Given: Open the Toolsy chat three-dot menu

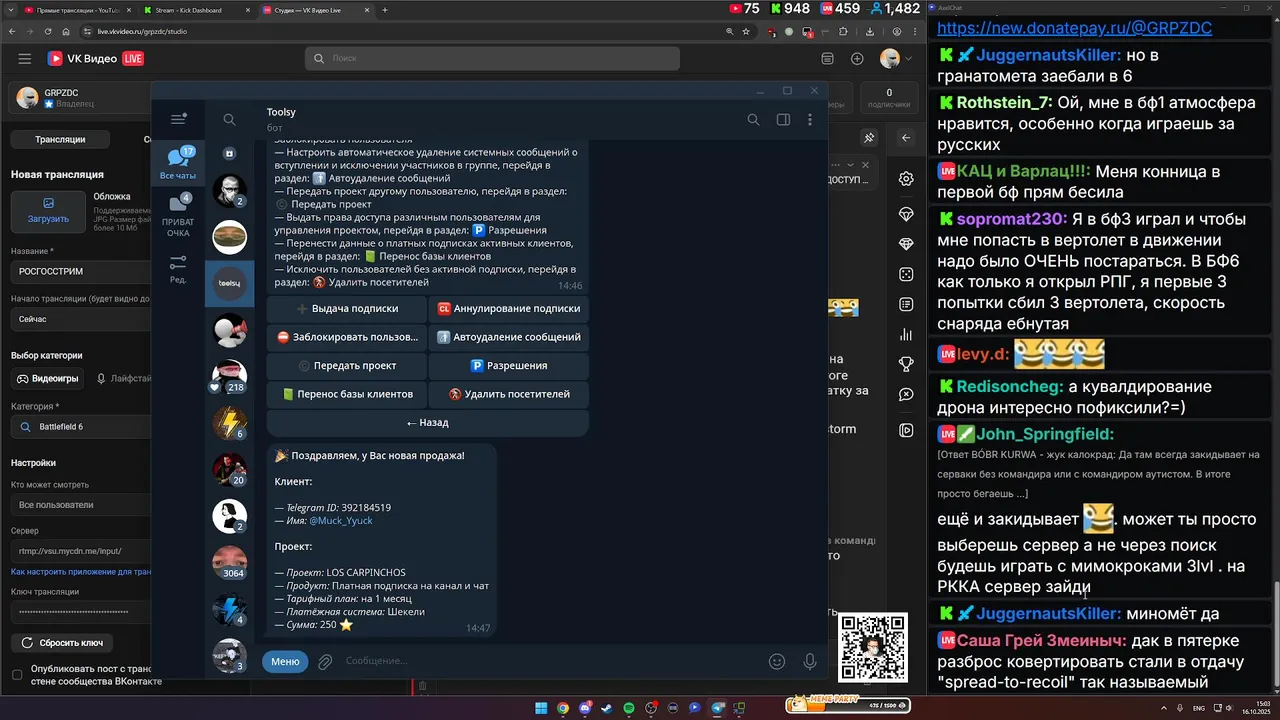Looking at the screenshot, I should click(810, 120).
